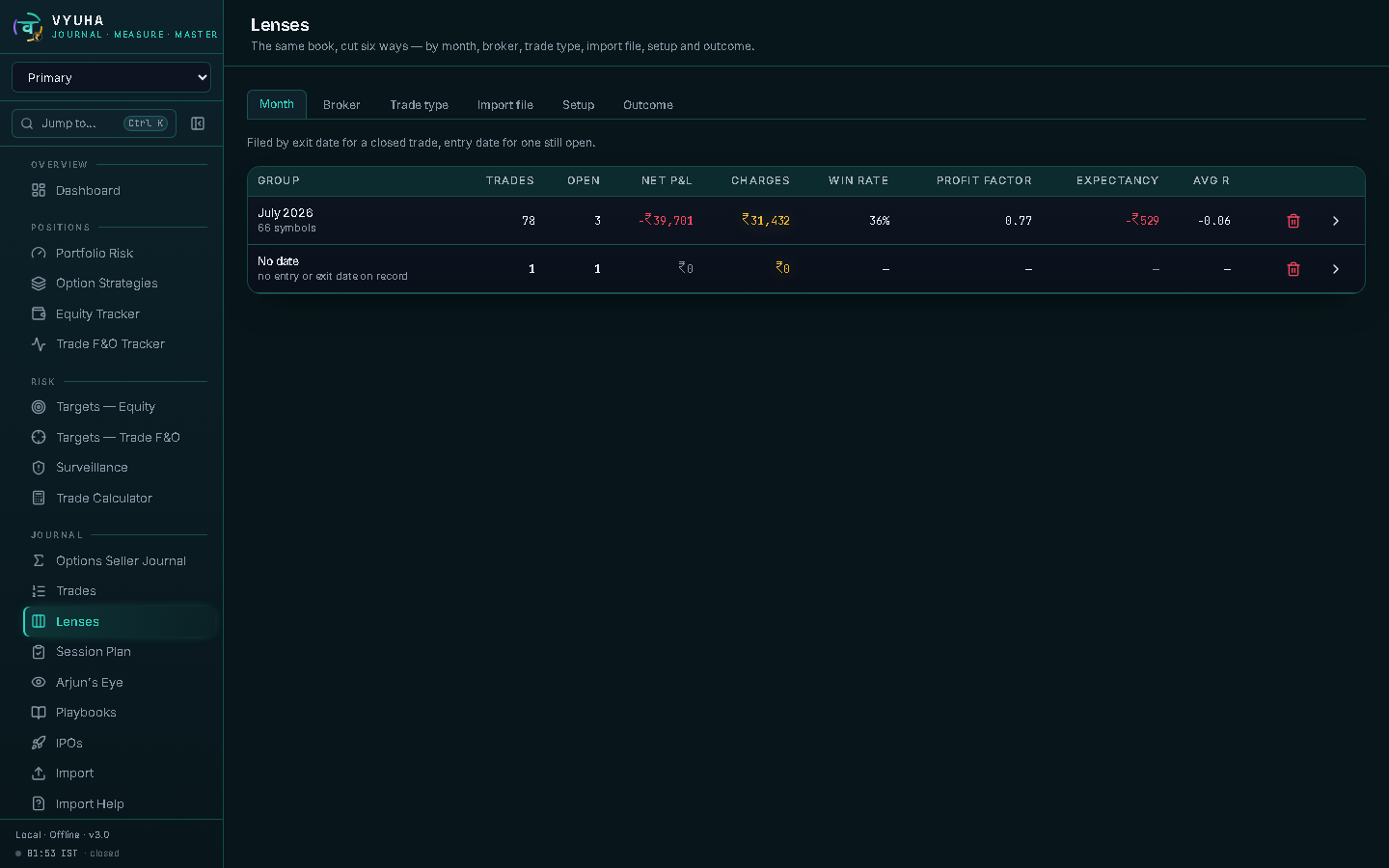Viewport: 1389px width, 868px height.
Task: Open the Setup lens tab
Action: [579, 105]
